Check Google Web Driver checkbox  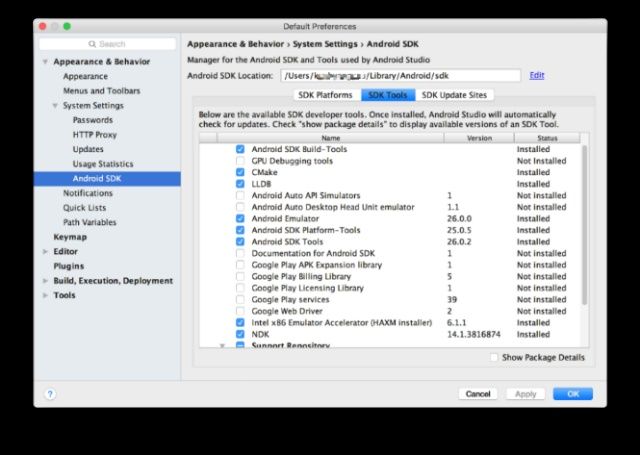point(240,311)
